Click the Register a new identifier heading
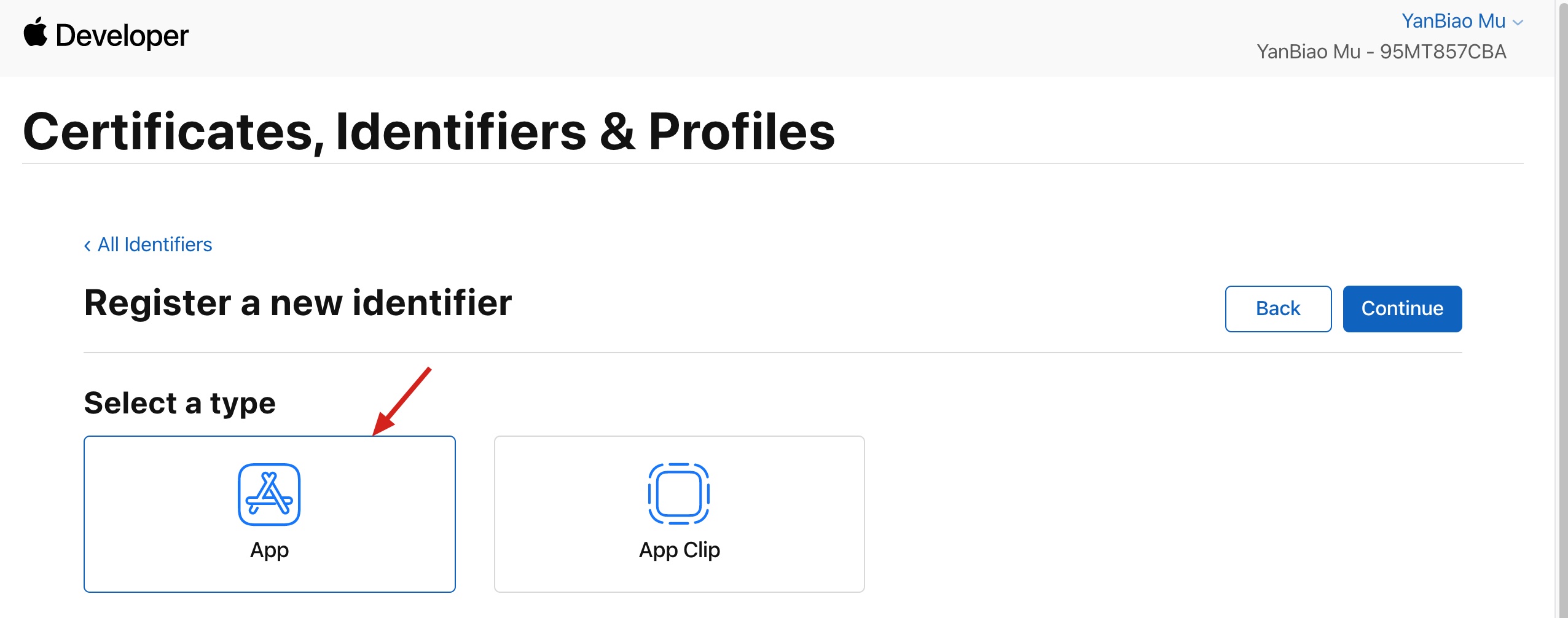The image size is (1568, 618). coord(298,303)
